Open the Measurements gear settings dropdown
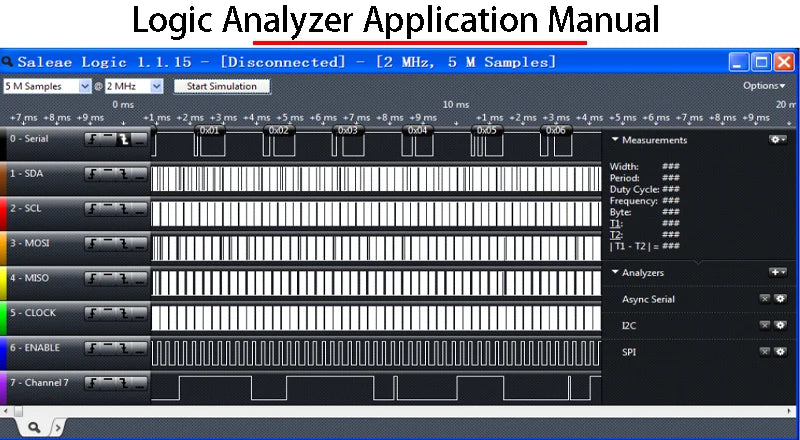 778,139
